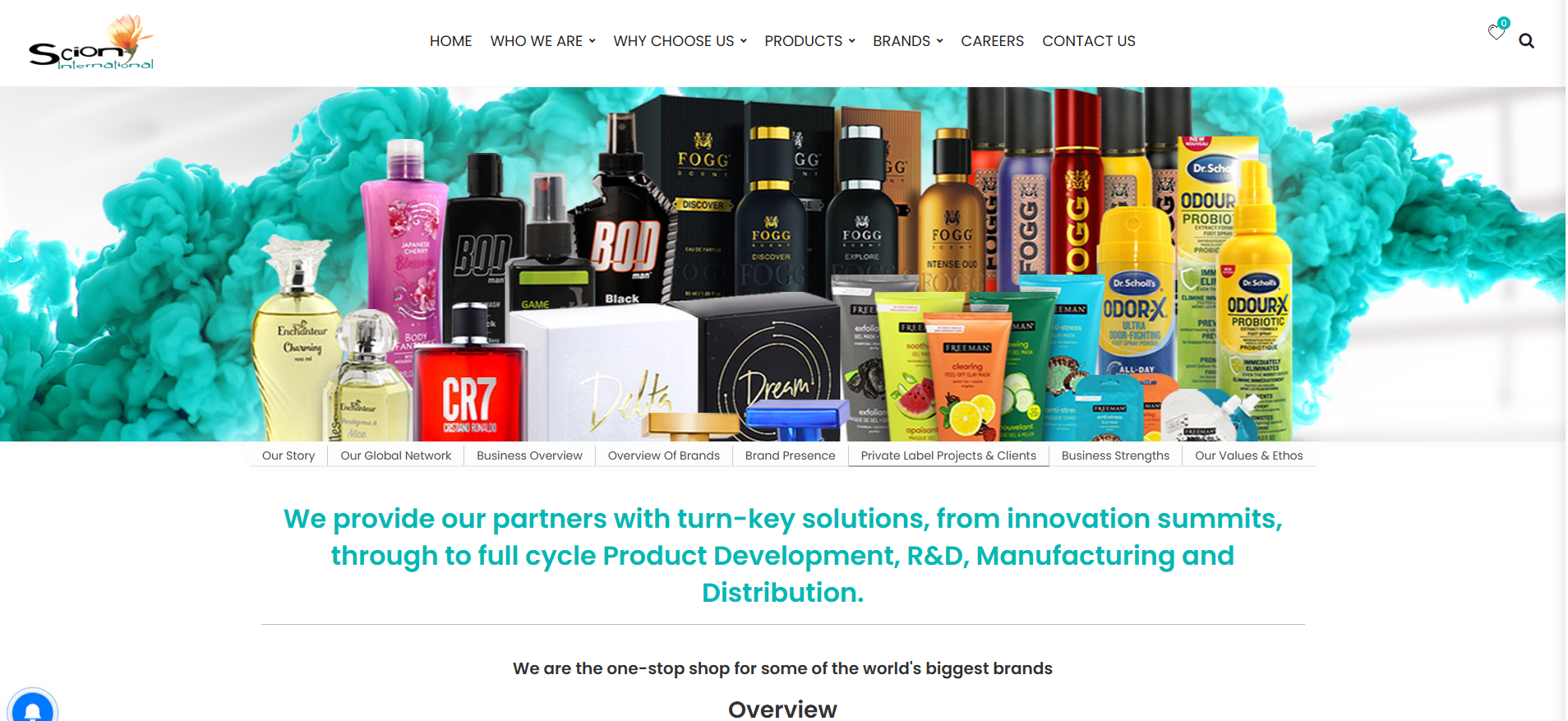
Task: Switch to the Business Strengths tab
Action: (x=1115, y=455)
